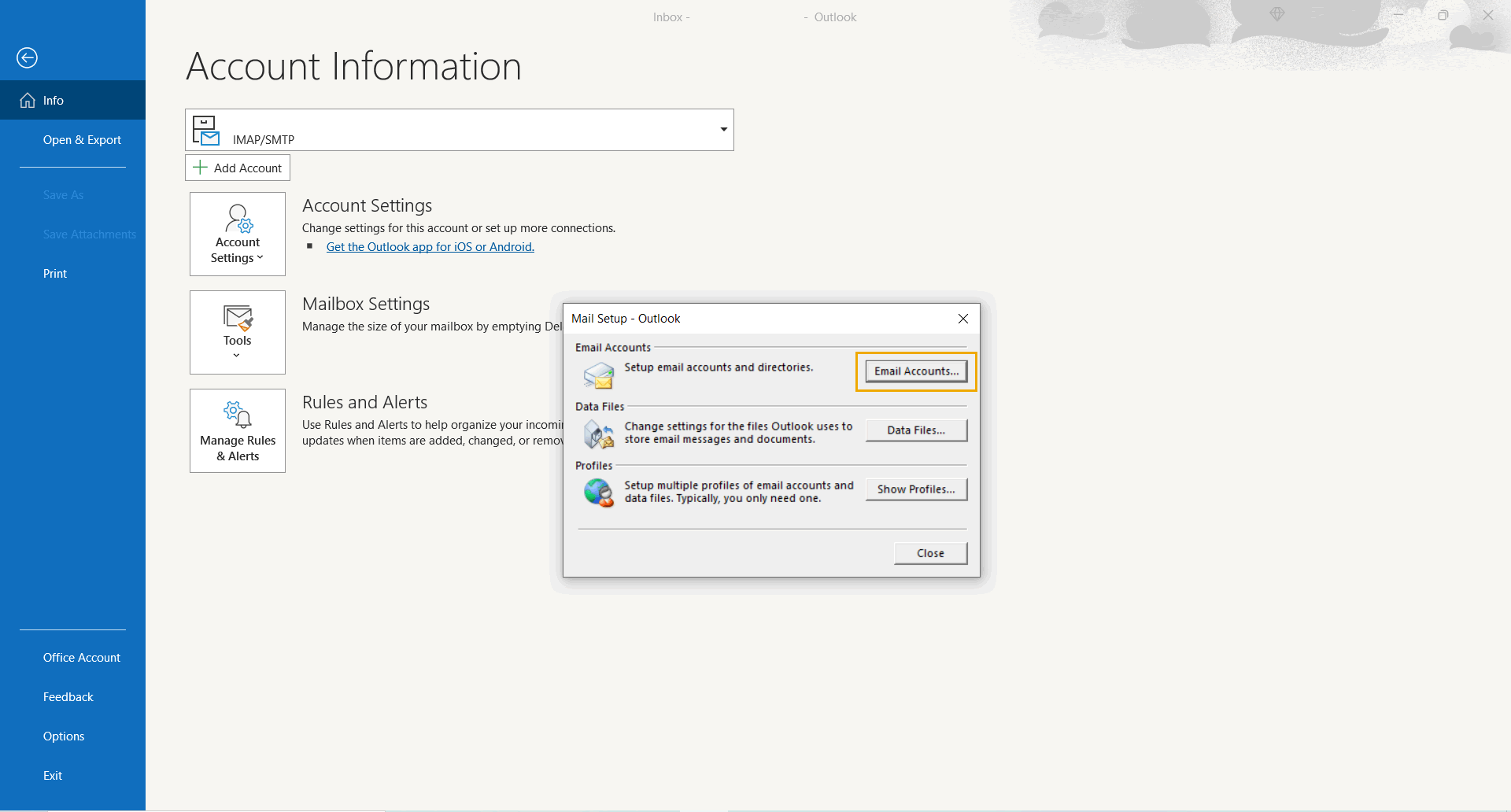Image resolution: width=1511 pixels, height=812 pixels.
Task: Open the Tools mailbox cleanup icon
Action: coord(238,317)
